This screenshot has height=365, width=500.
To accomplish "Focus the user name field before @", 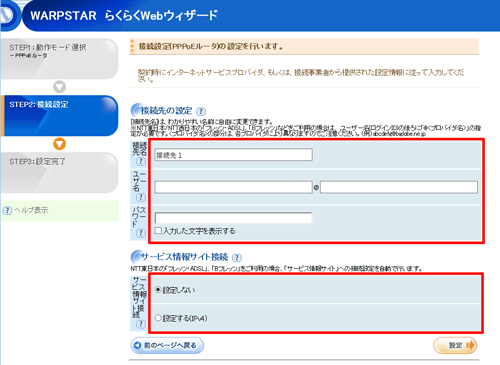I will 233,187.
